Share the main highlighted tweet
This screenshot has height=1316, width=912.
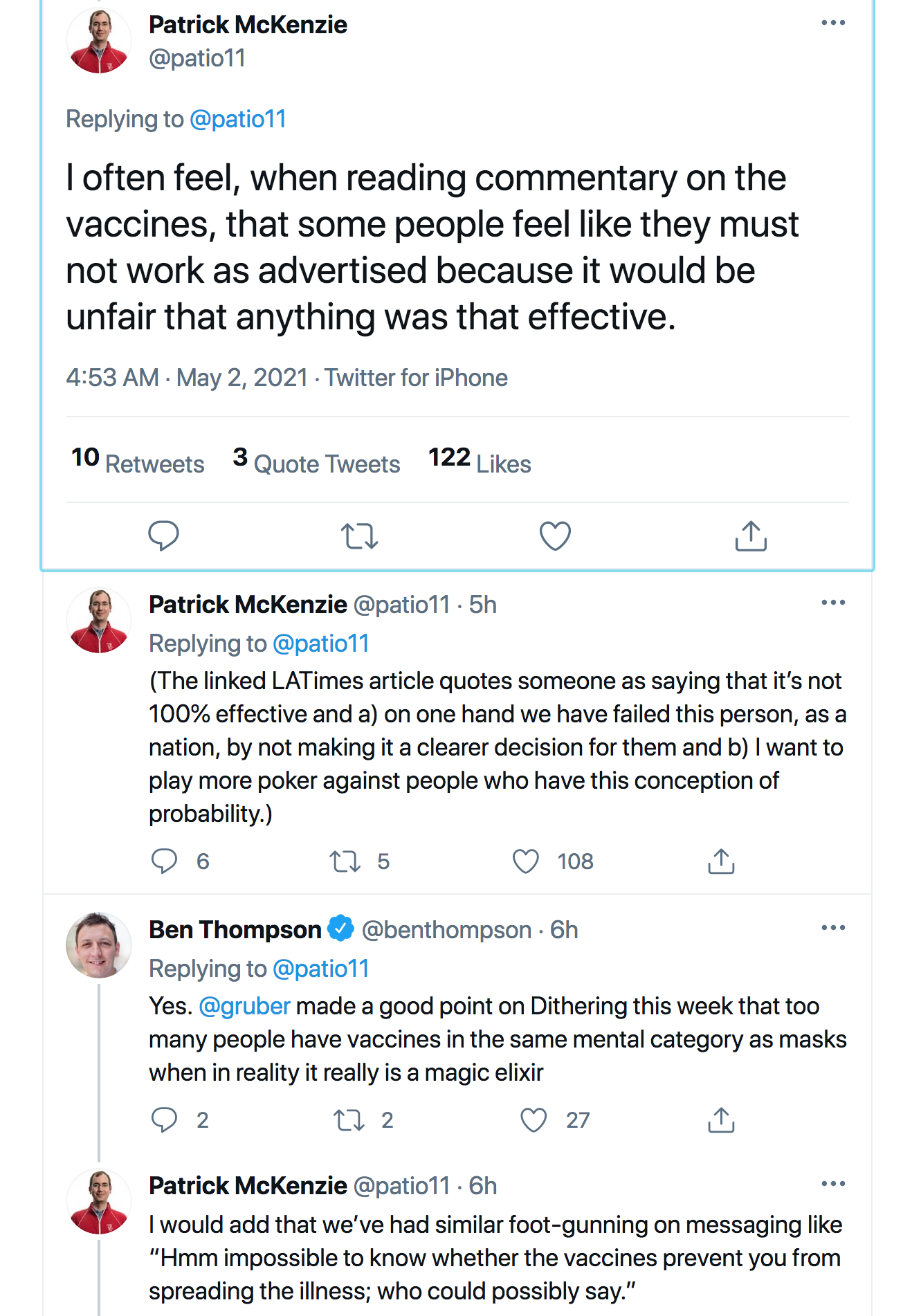click(x=751, y=536)
